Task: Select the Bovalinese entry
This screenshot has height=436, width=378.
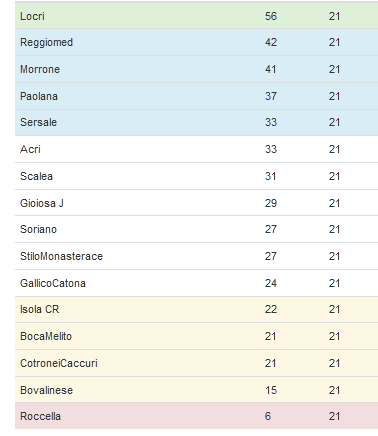Action: [46, 390]
